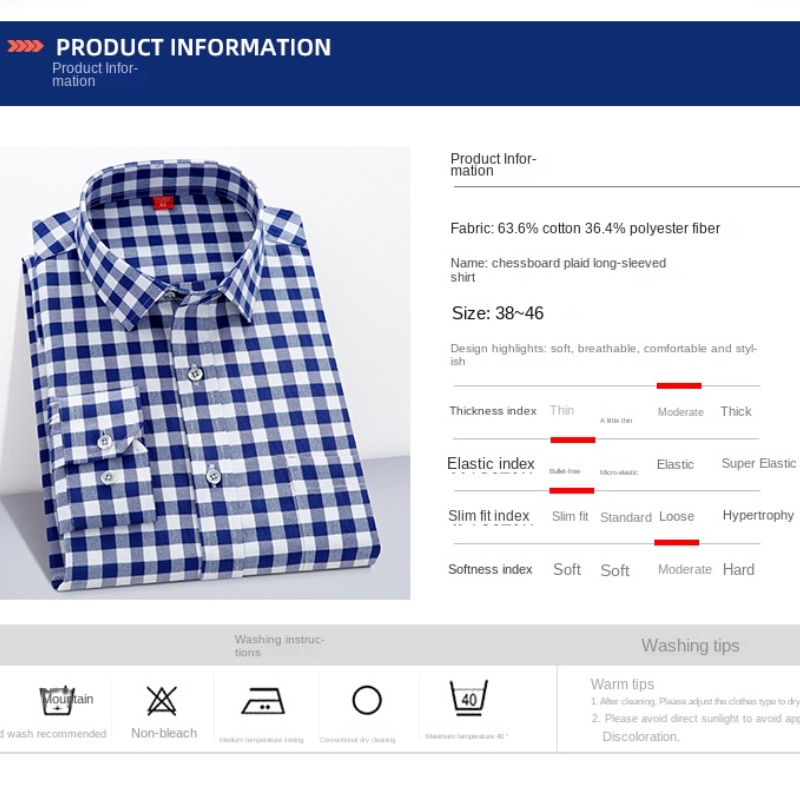This screenshot has height=800, width=800.
Task: Open the Washing tips section heading
Action: coord(690,645)
